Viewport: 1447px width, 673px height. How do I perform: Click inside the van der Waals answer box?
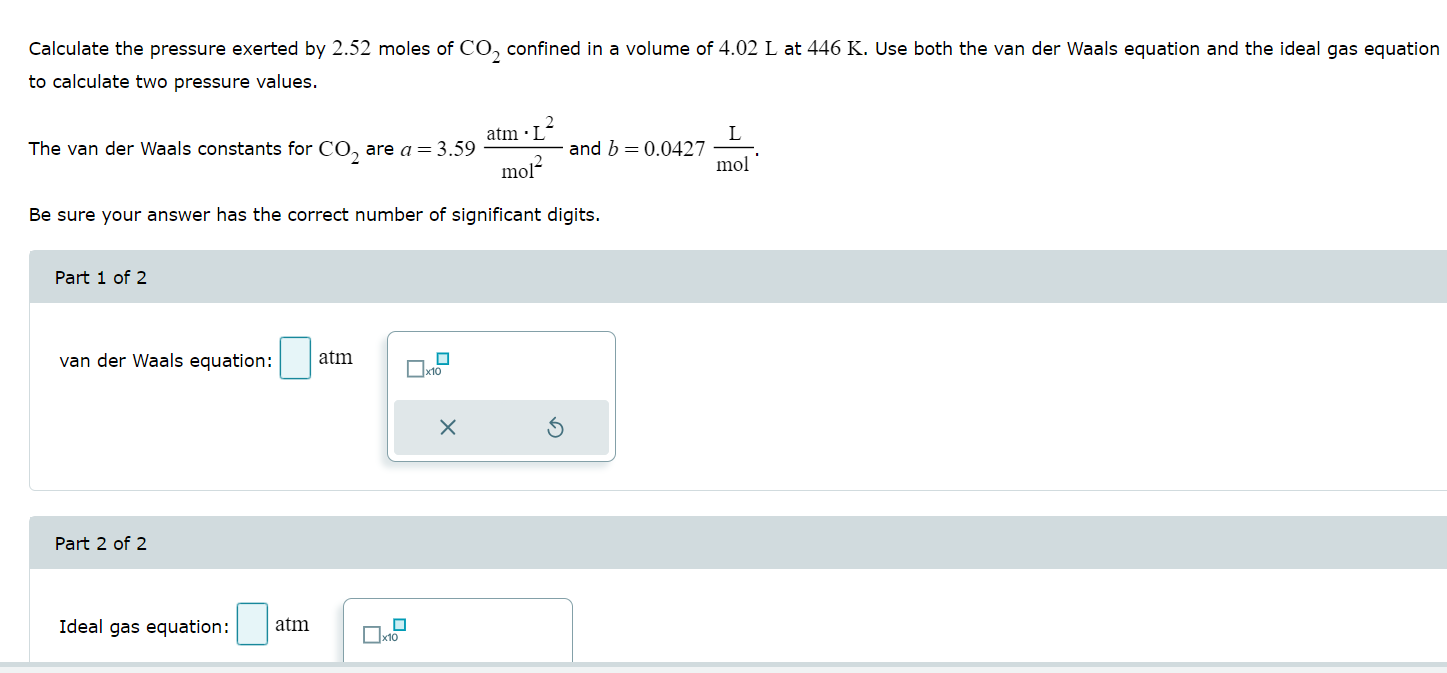tap(295, 358)
